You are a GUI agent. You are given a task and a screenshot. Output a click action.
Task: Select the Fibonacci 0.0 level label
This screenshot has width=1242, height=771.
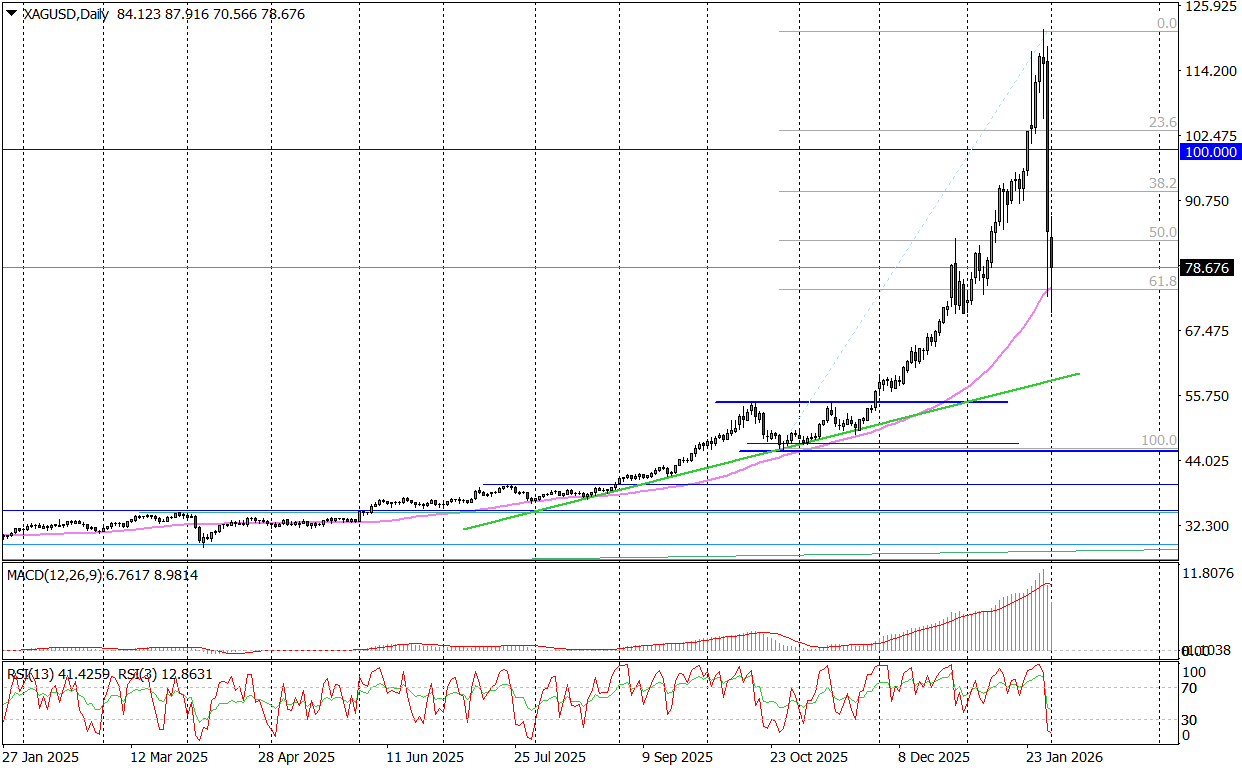(1166, 23)
